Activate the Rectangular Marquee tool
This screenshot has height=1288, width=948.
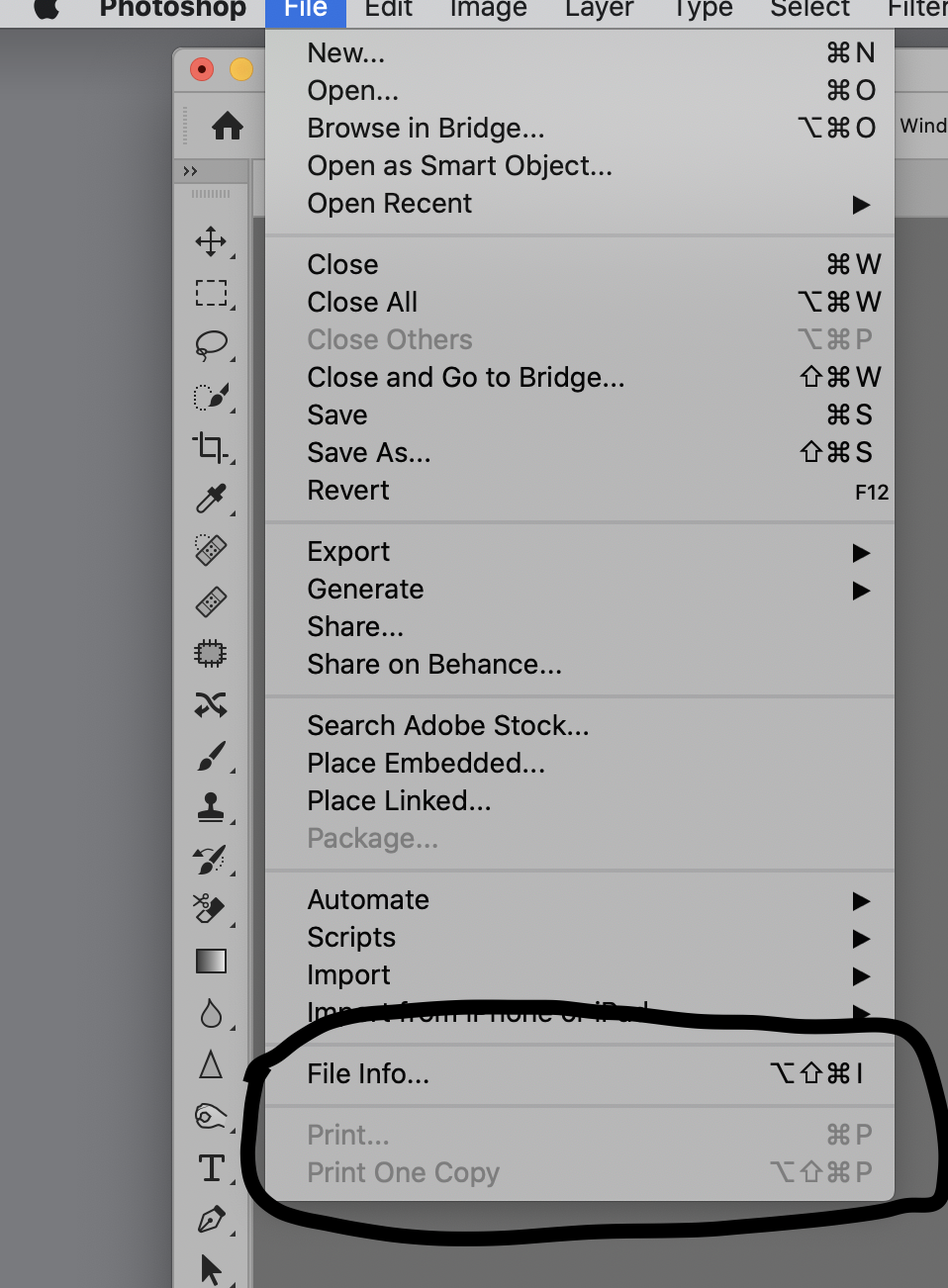pos(212,292)
